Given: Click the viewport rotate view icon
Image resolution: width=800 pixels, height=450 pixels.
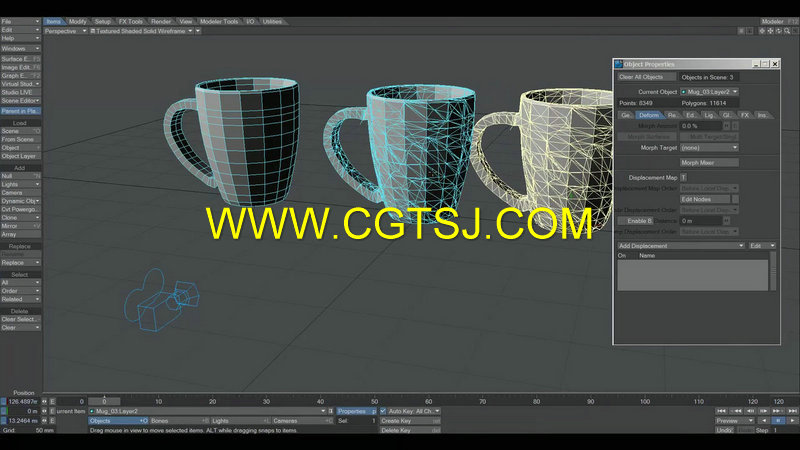Looking at the screenshot, I should pyautogui.click(x=779, y=31).
